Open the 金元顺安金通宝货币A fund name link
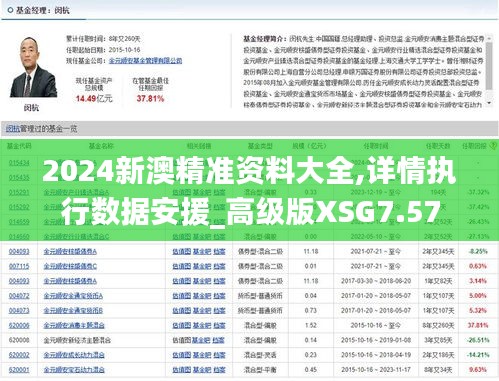The height and width of the screenshot is (381, 499). pos(73,296)
